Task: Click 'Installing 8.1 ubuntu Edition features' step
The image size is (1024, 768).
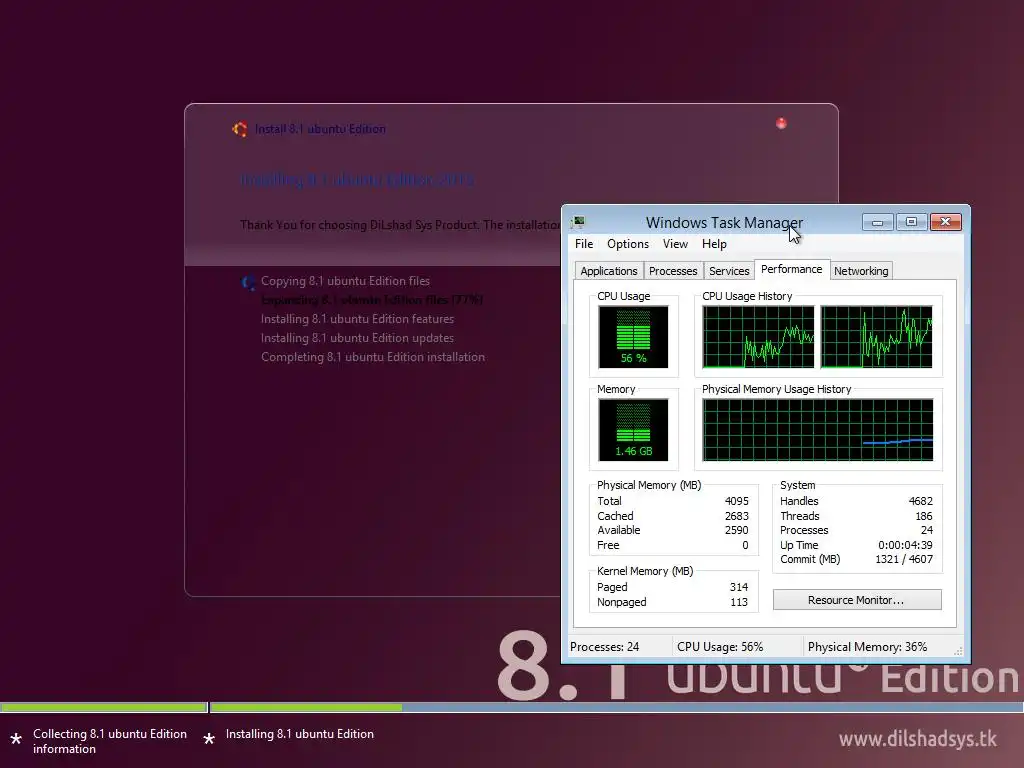Action: pyautogui.click(x=357, y=319)
